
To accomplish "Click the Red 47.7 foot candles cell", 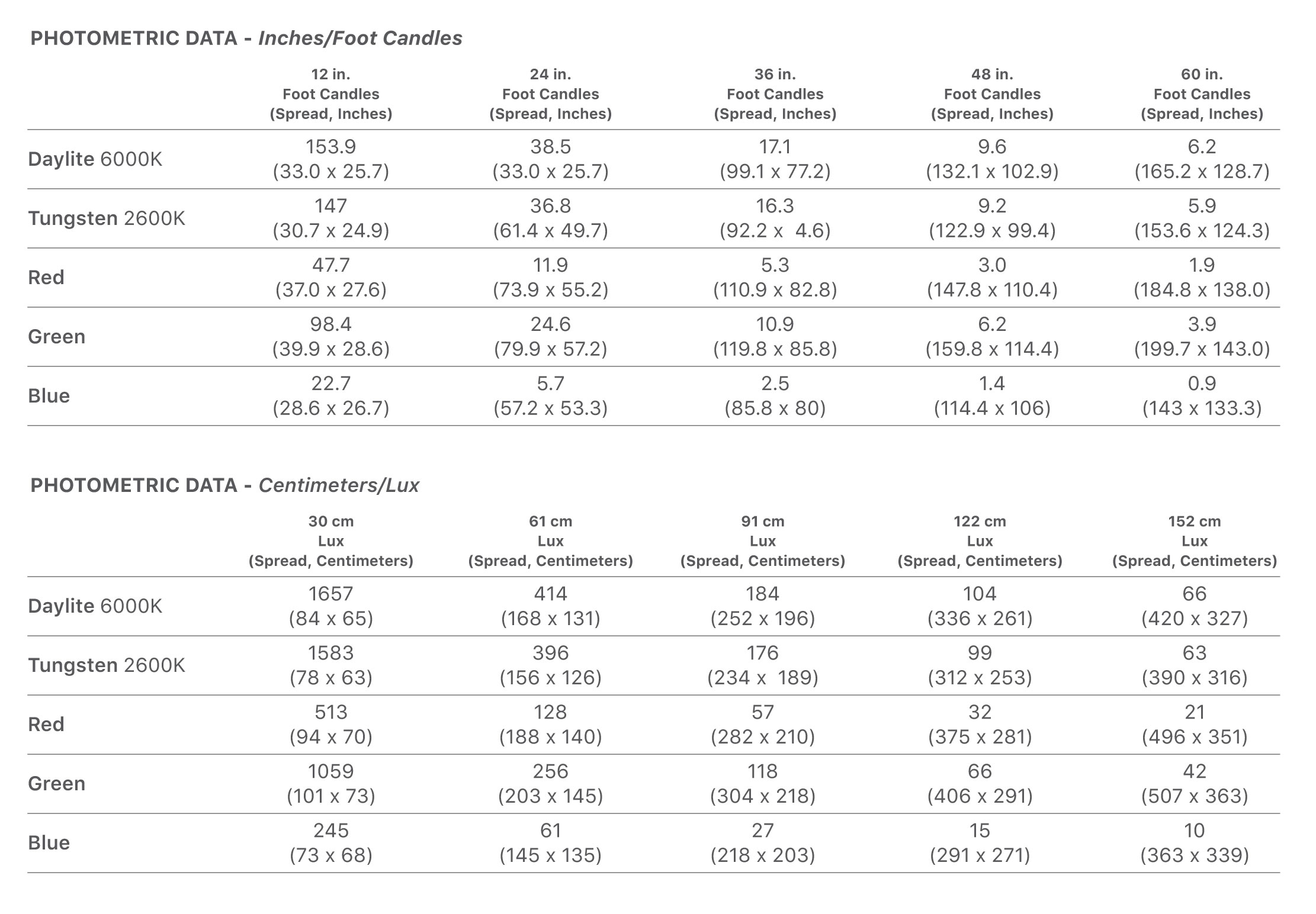I will pos(330,265).
